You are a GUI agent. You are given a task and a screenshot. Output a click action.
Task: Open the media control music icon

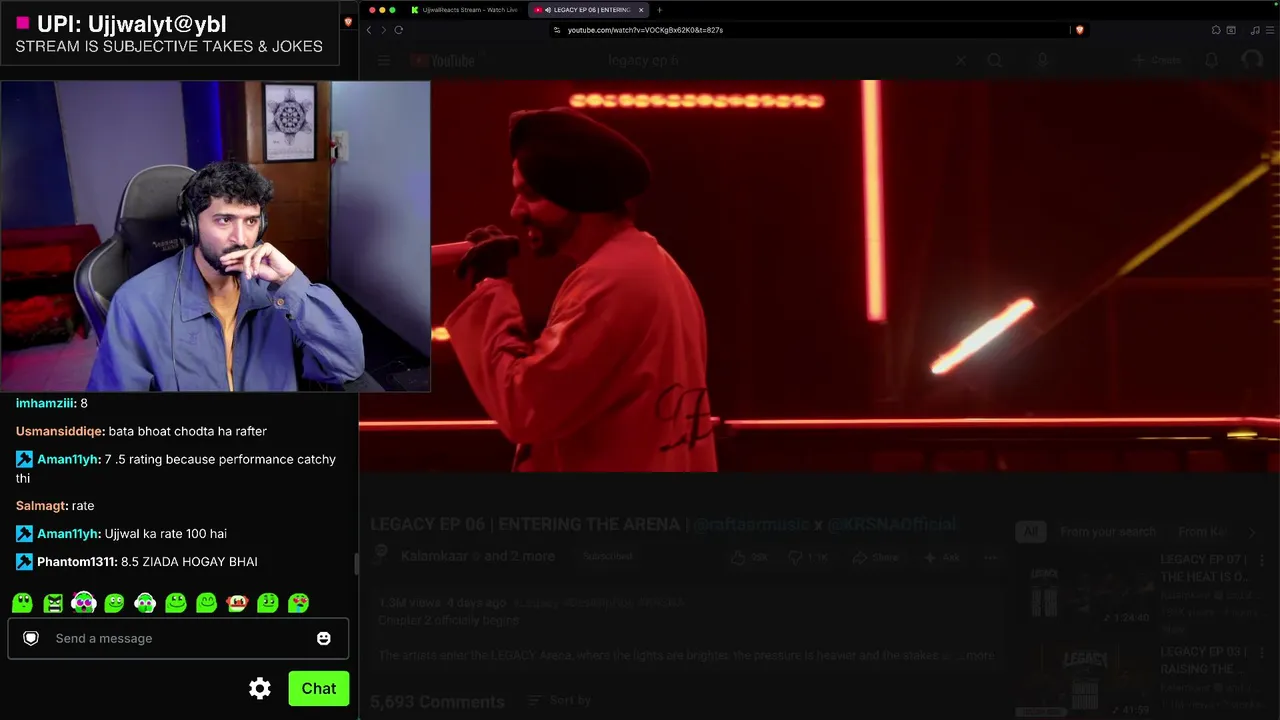click(x=1255, y=30)
